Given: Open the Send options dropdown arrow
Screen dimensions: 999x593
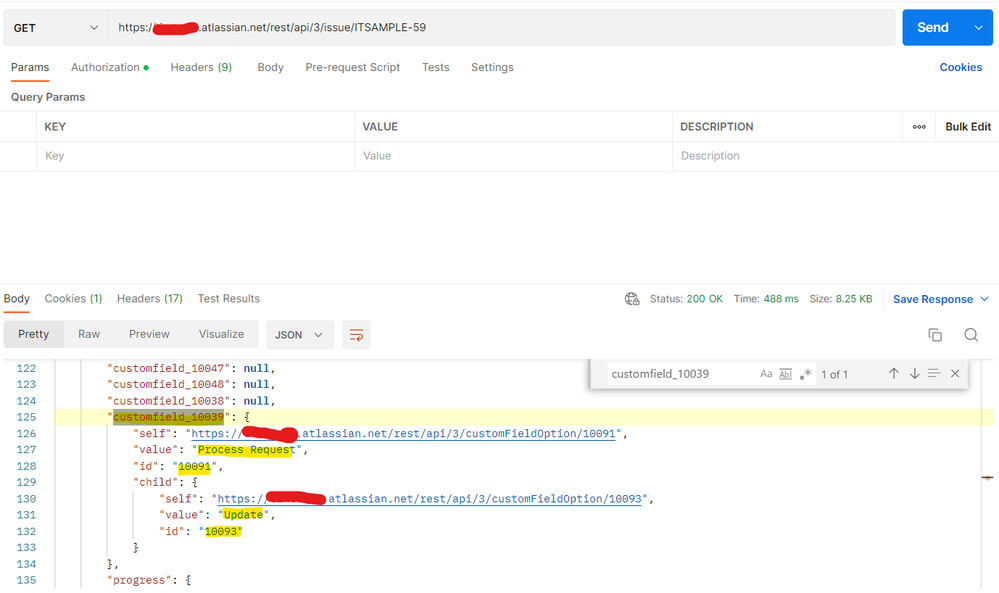Looking at the screenshot, I should [979, 27].
